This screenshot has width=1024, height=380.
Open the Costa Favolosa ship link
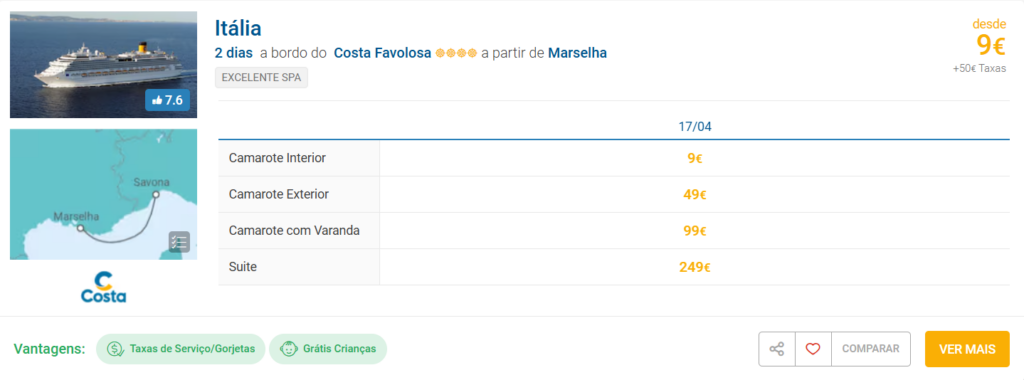pyautogui.click(x=383, y=53)
